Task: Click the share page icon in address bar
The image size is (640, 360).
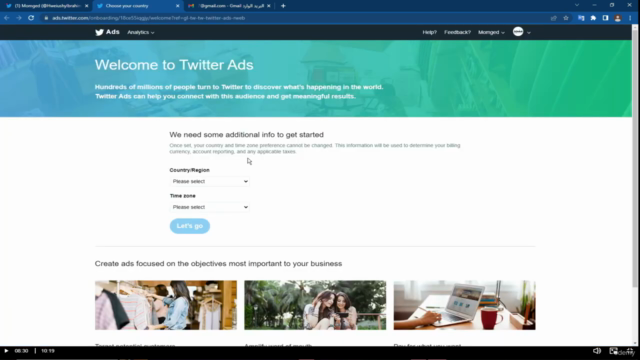Action: 553,18
